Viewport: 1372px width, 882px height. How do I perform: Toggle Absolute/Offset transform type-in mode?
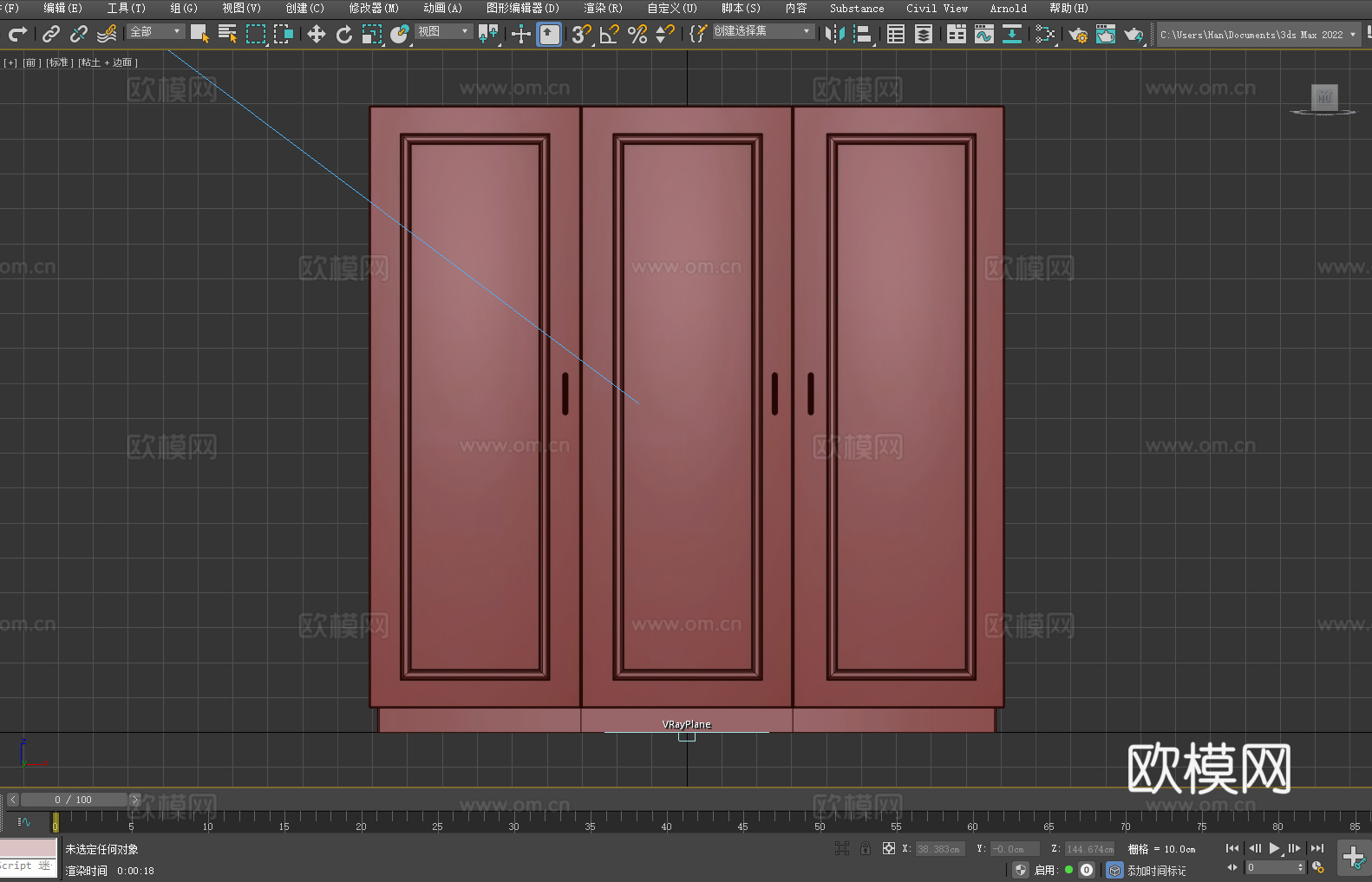click(888, 848)
